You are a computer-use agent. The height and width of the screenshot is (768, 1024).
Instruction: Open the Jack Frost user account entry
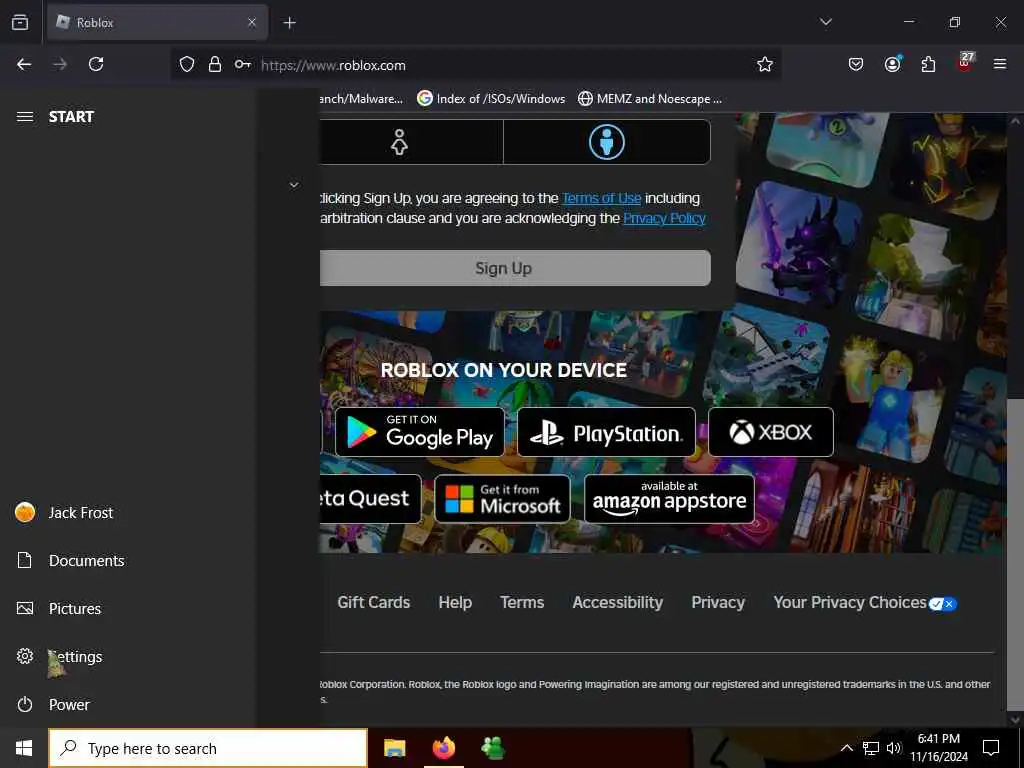click(127, 513)
